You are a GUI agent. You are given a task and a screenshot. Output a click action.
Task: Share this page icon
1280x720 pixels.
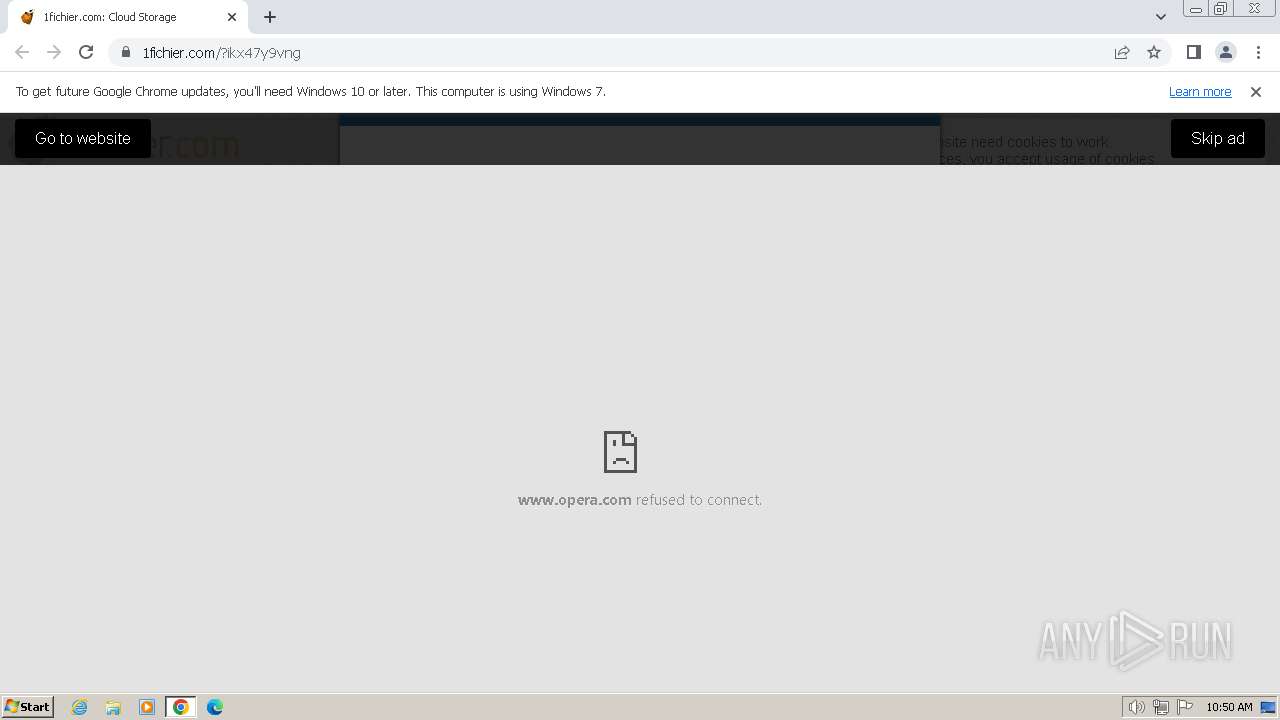coord(1122,52)
